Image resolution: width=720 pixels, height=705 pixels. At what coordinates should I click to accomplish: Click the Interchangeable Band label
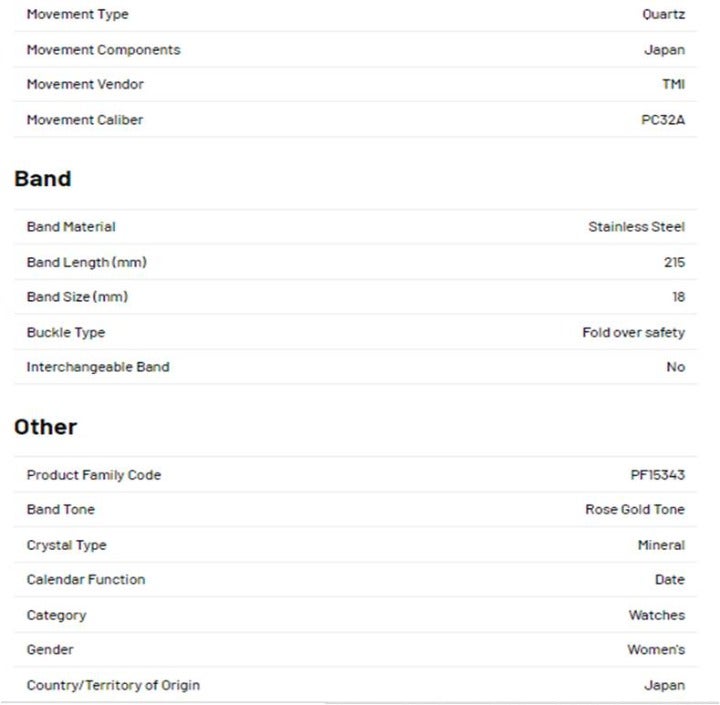click(x=98, y=367)
